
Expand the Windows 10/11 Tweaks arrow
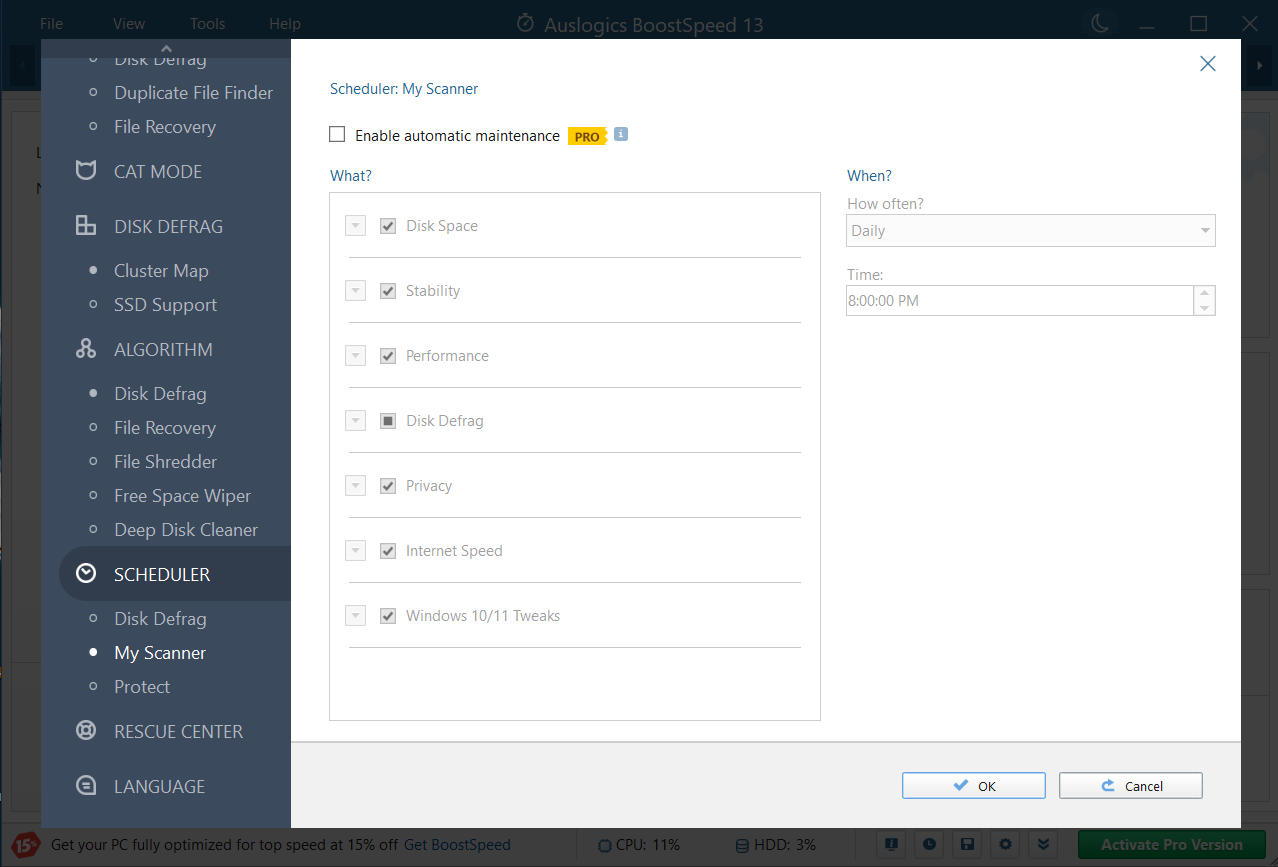355,616
